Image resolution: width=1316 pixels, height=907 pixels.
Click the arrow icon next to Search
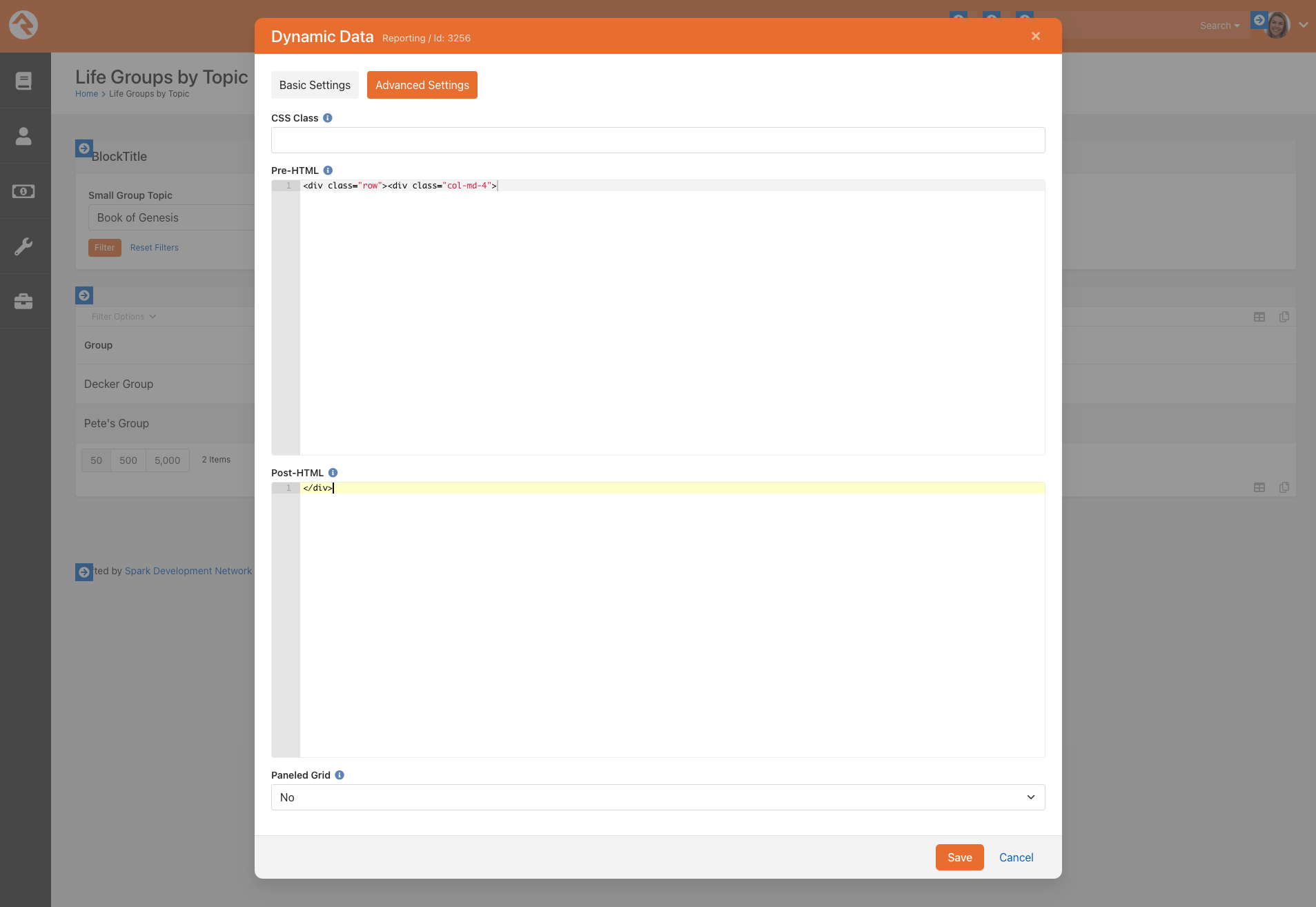pos(1259,20)
